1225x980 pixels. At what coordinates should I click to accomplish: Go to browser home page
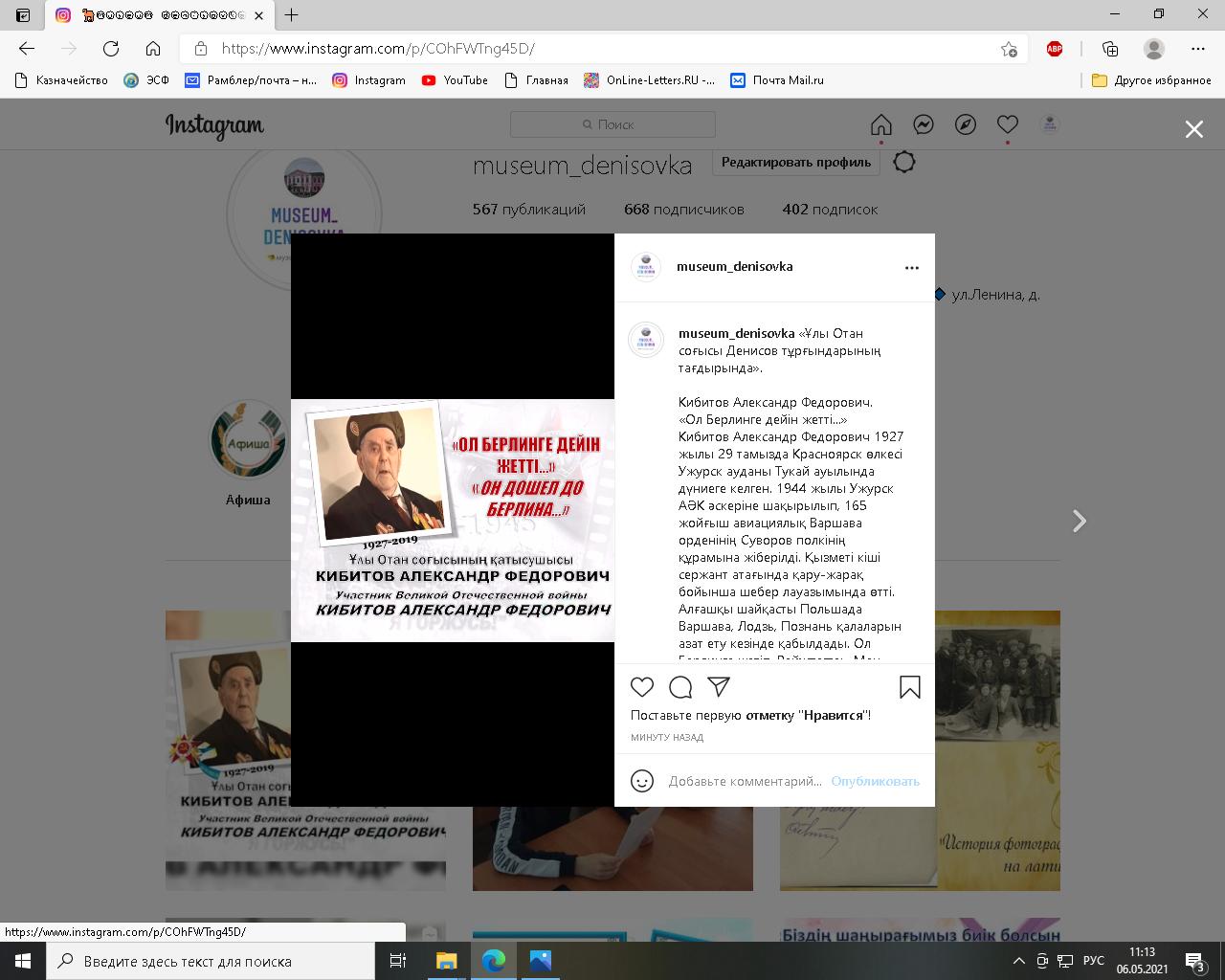[x=153, y=49]
